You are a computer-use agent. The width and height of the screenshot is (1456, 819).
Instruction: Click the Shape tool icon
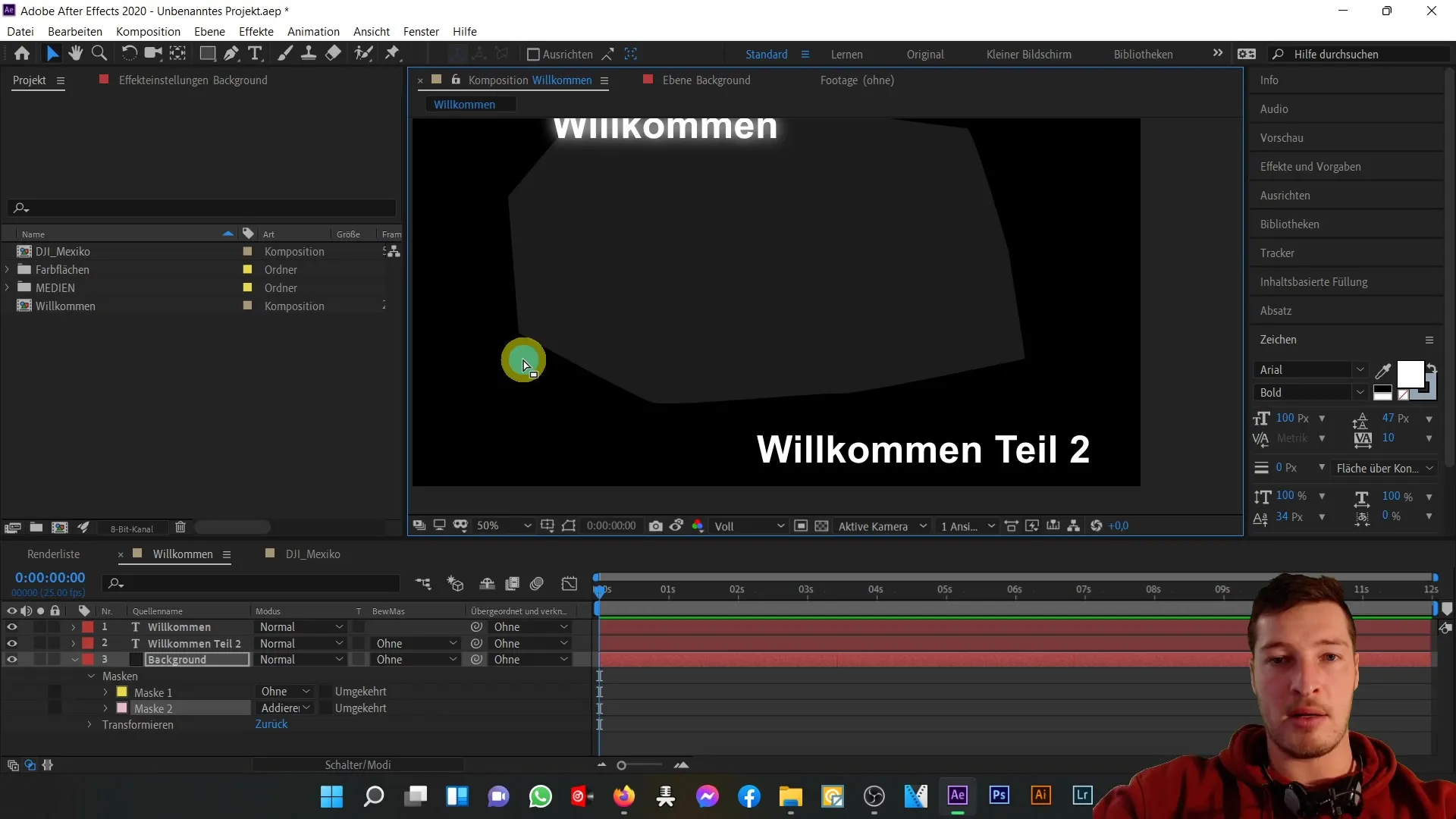click(207, 54)
